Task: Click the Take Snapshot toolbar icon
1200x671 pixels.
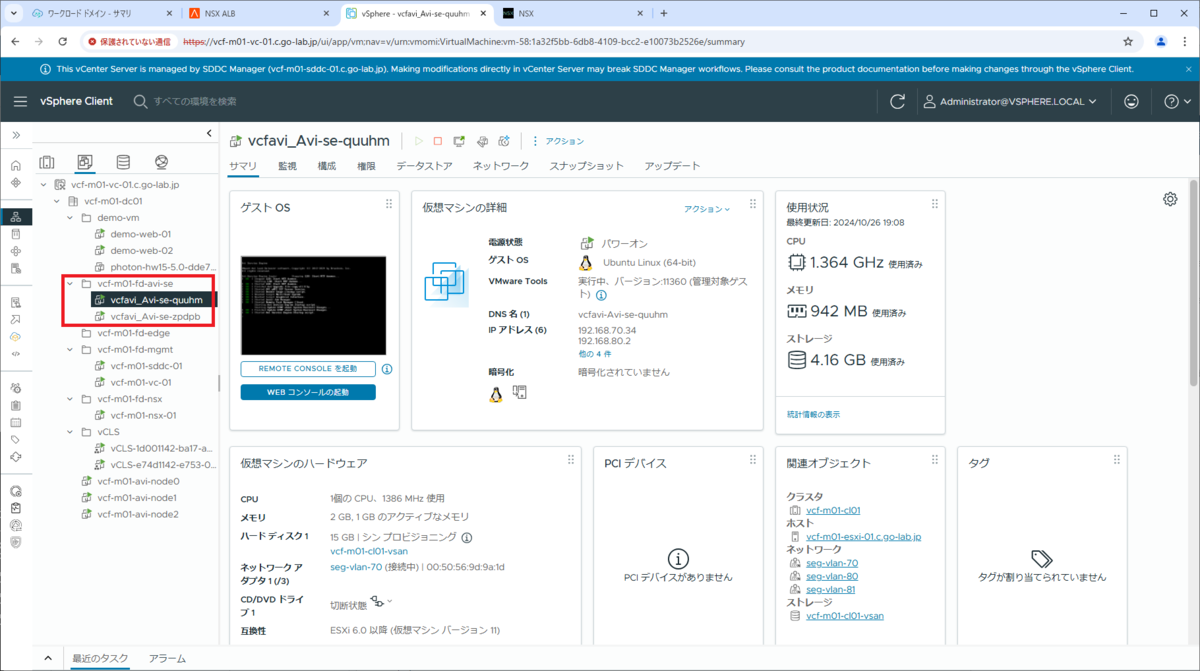Action: tap(505, 141)
